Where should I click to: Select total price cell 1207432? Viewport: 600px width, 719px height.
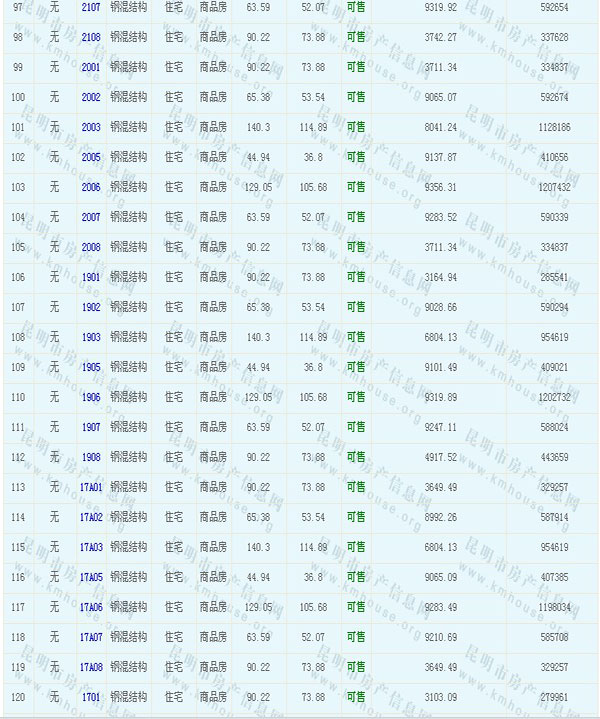click(x=554, y=187)
